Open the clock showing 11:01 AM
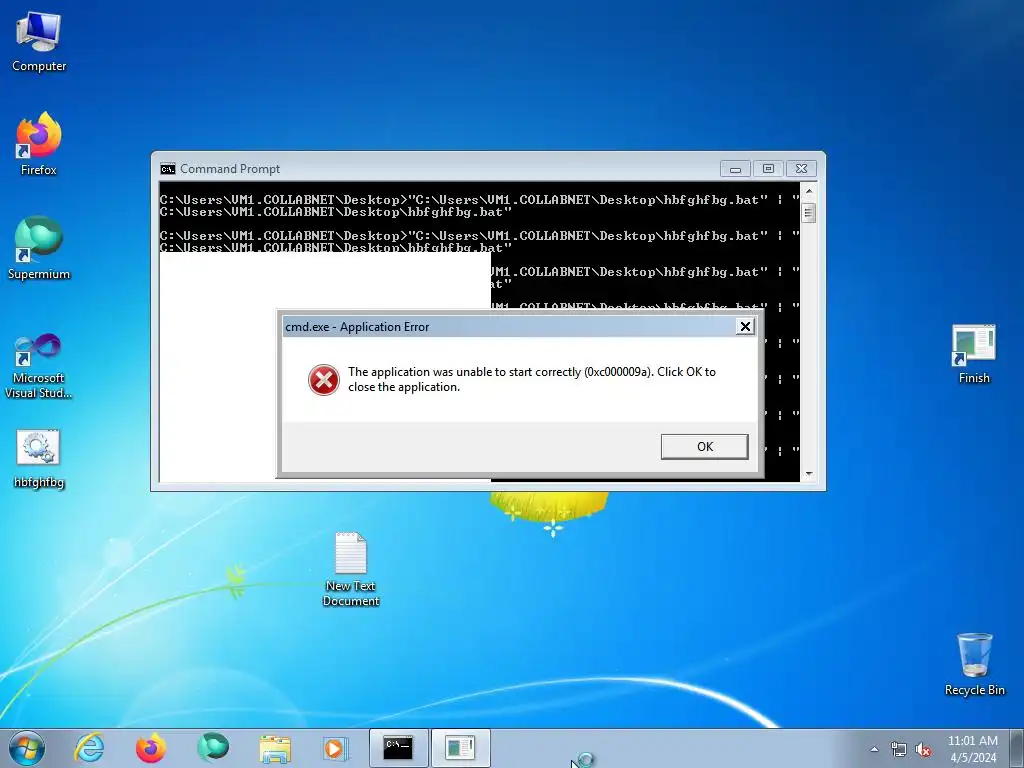 click(972, 749)
